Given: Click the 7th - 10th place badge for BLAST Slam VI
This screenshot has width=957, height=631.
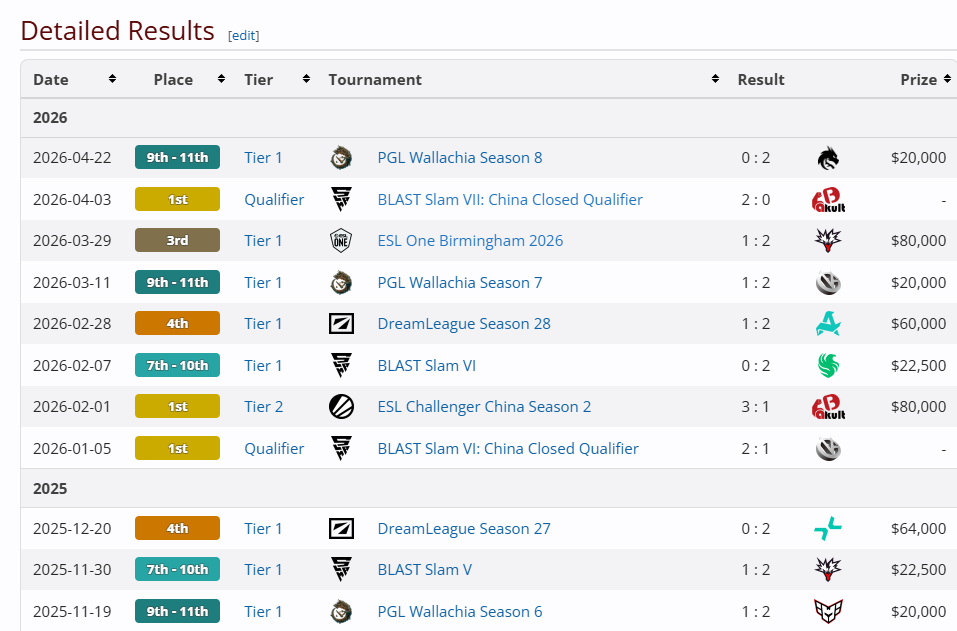Looking at the screenshot, I should click(x=178, y=366).
